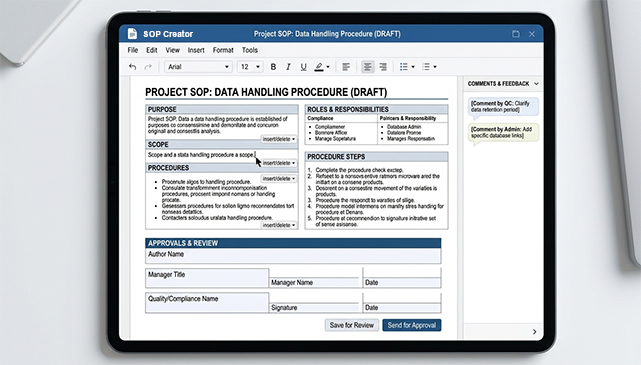
Task: Click the SOP Creator document logo icon
Action: point(132,34)
